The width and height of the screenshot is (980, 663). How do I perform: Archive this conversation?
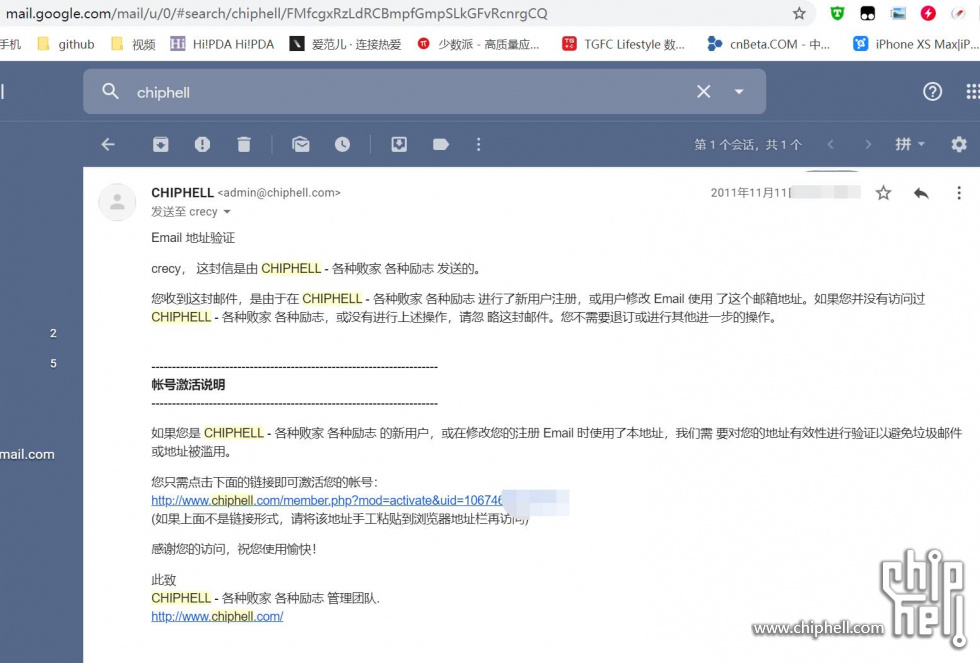161,144
